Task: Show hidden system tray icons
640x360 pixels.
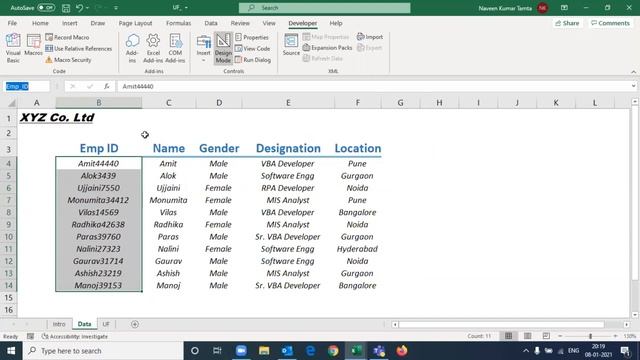Action: (x=526, y=351)
